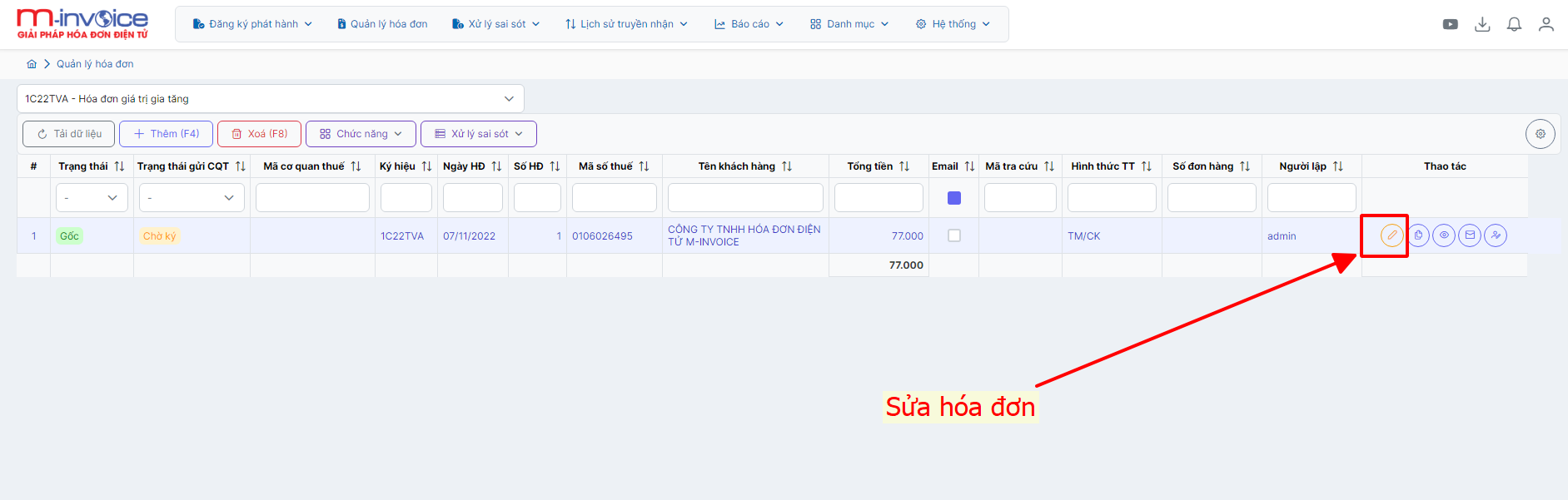The image size is (1568, 500).
Task: Open Báo cáo menu
Action: click(x=749, y=24)
